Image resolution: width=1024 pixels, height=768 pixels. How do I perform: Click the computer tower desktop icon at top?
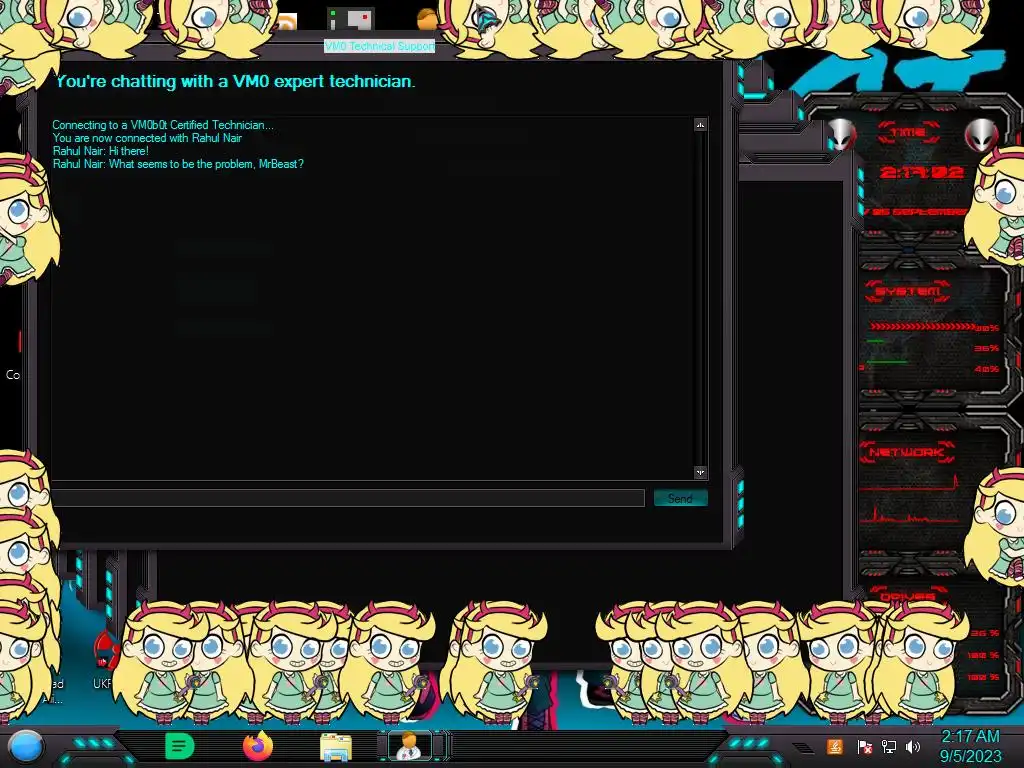pos(351,20)
